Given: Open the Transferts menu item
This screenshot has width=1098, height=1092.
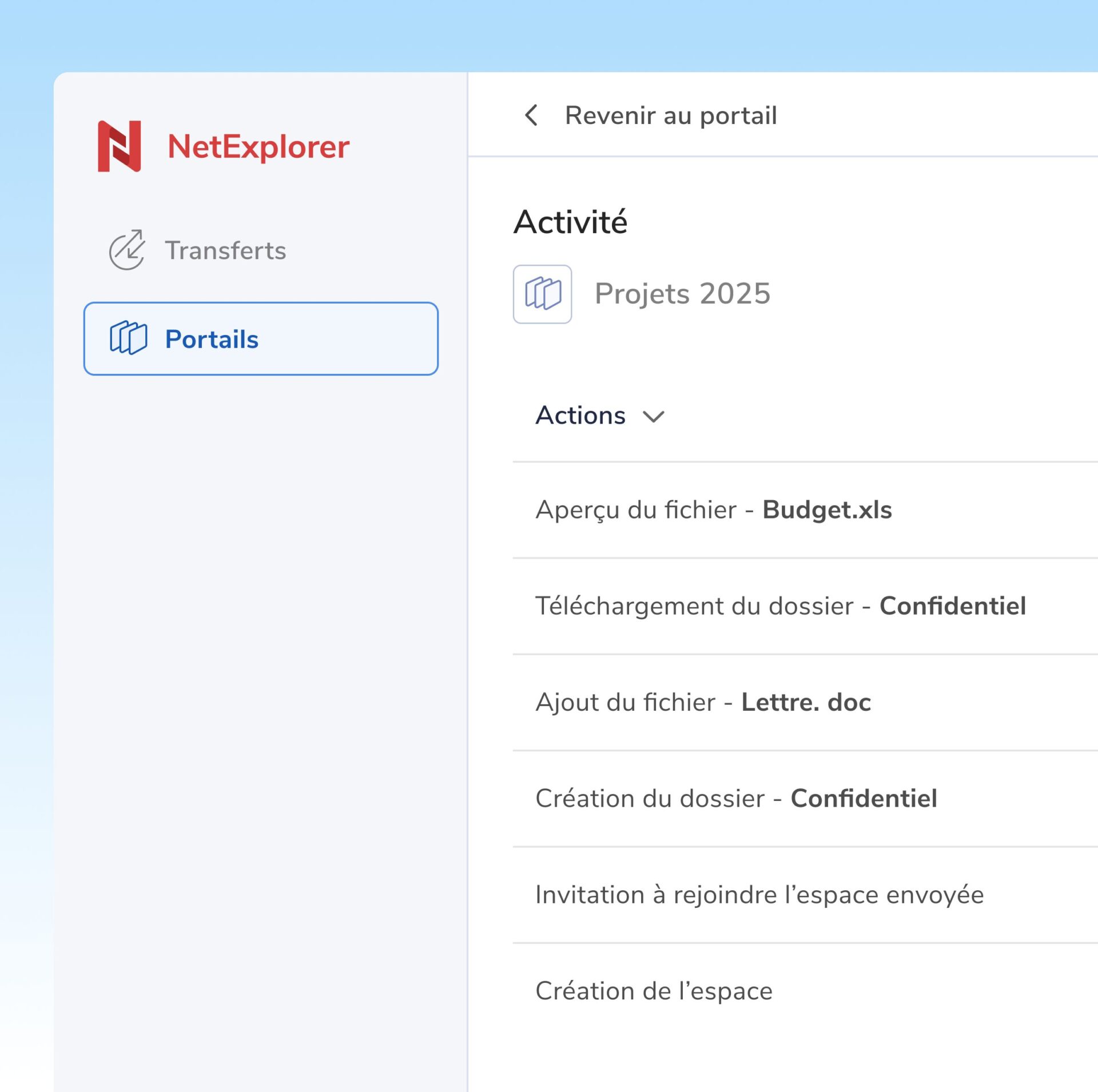Looking at the screenshot, I should tap(225, 250).
